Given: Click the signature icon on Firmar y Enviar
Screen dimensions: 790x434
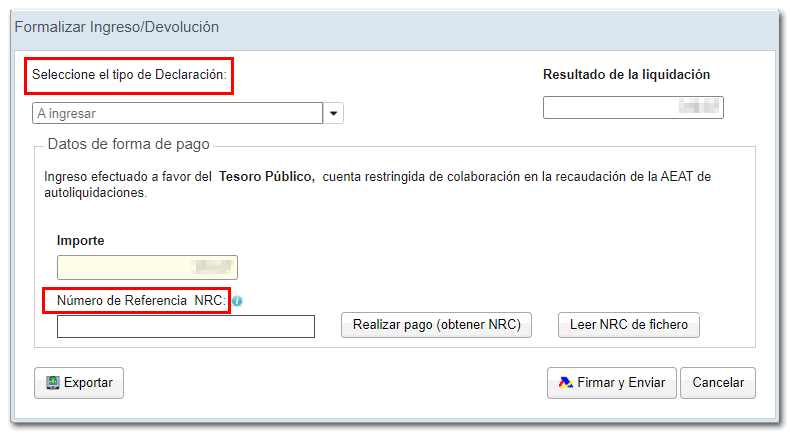Looking at the screenshot, I should (x=565, y=382).
